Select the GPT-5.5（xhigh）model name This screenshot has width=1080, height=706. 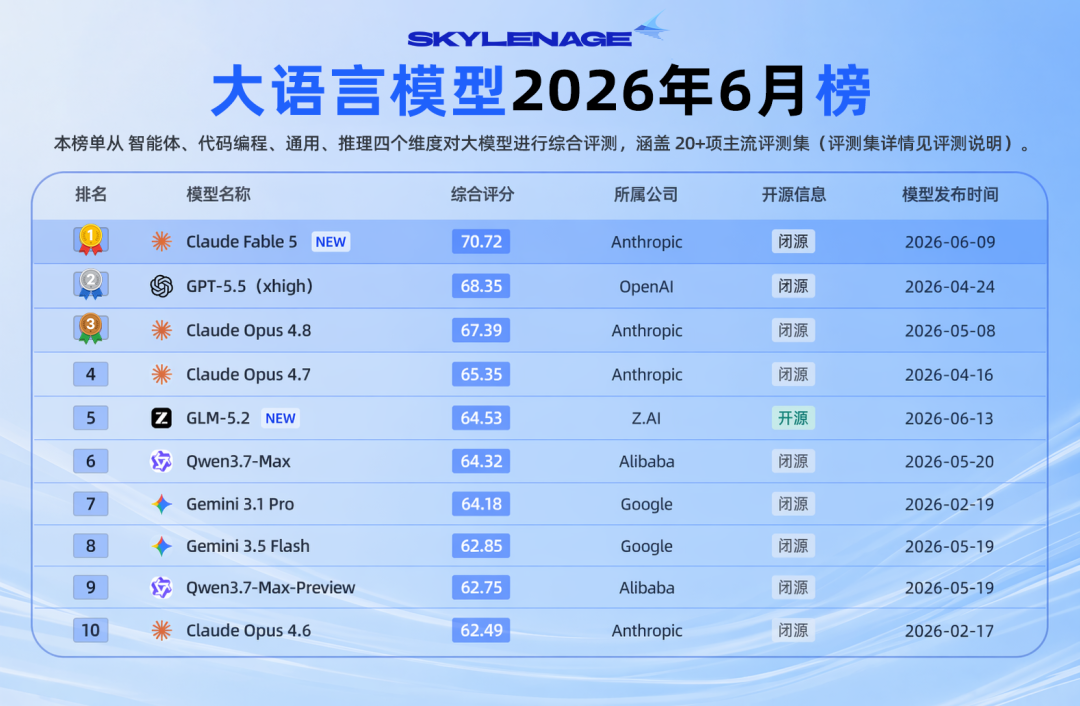pyautogui.click(x=250, y=286)
